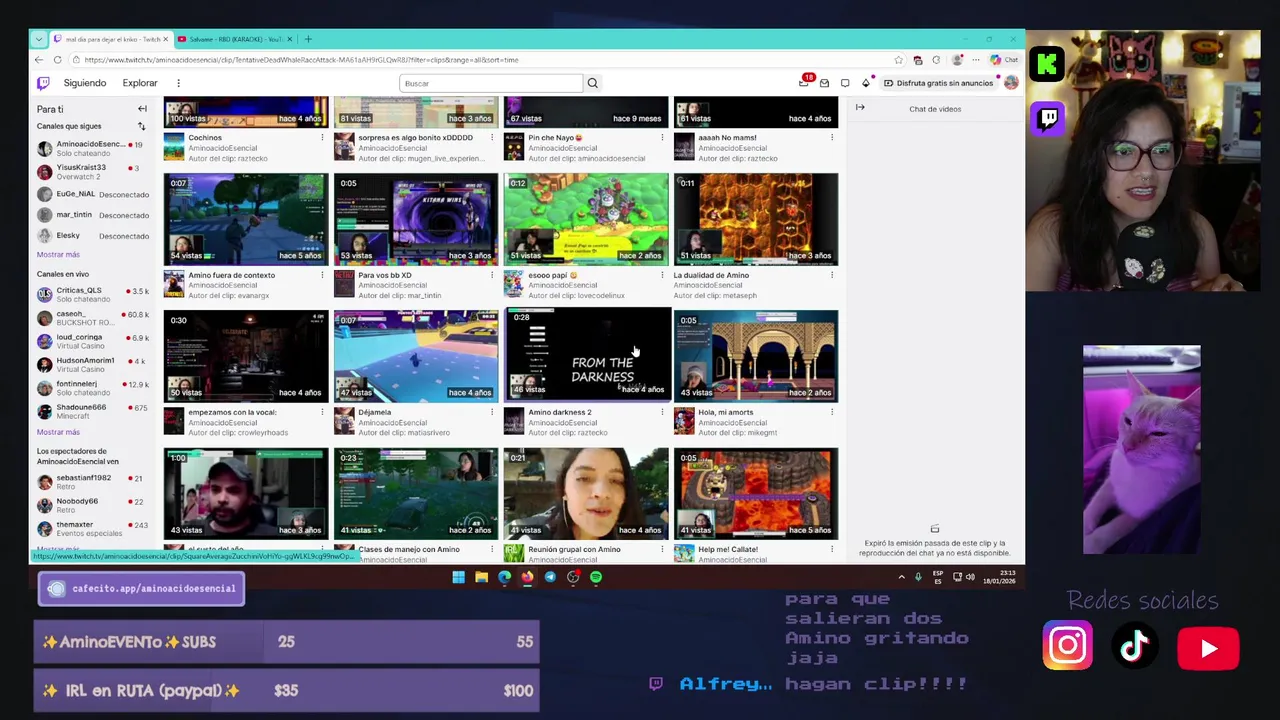The height and width of the screenshot is (720, 1280).
Task: Open sebastianf1982 recommended channel
Action: [92, 482]
